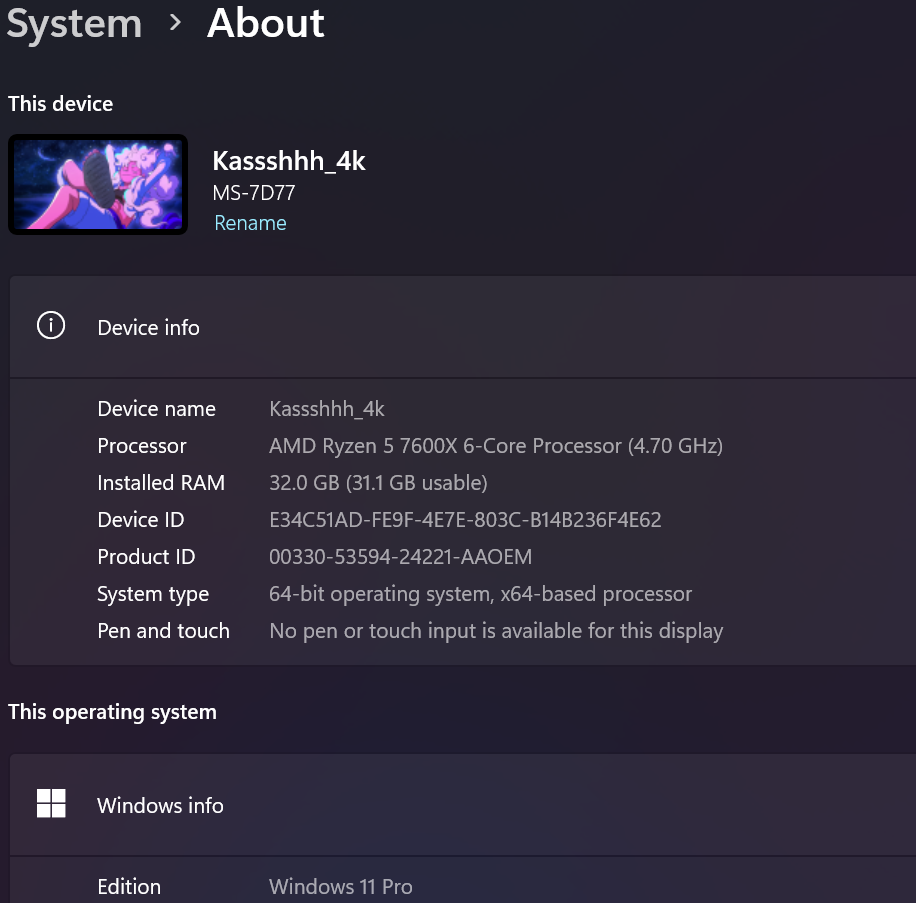The image size is (916, 903).
Task: Collapse the Device info section
Action: 460,328
